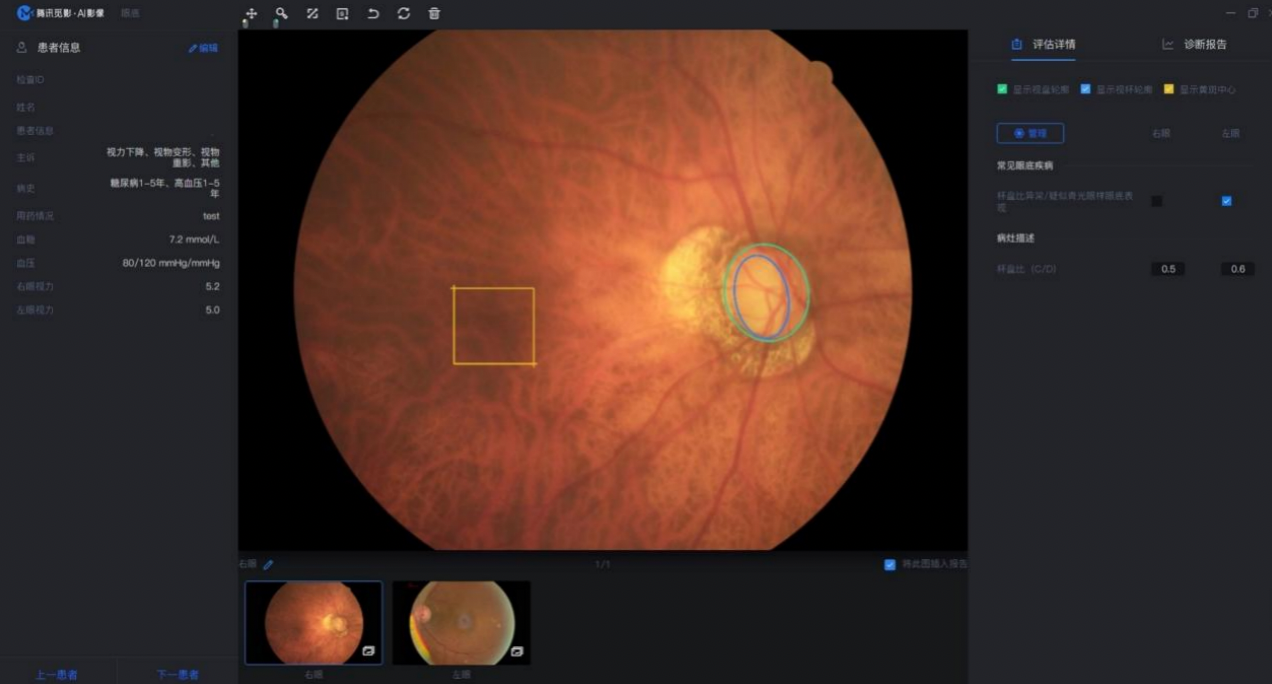Toggle the yellow 显示黄斑中心 checkbox
The image size is (1272, 684).
(1169, 89)
